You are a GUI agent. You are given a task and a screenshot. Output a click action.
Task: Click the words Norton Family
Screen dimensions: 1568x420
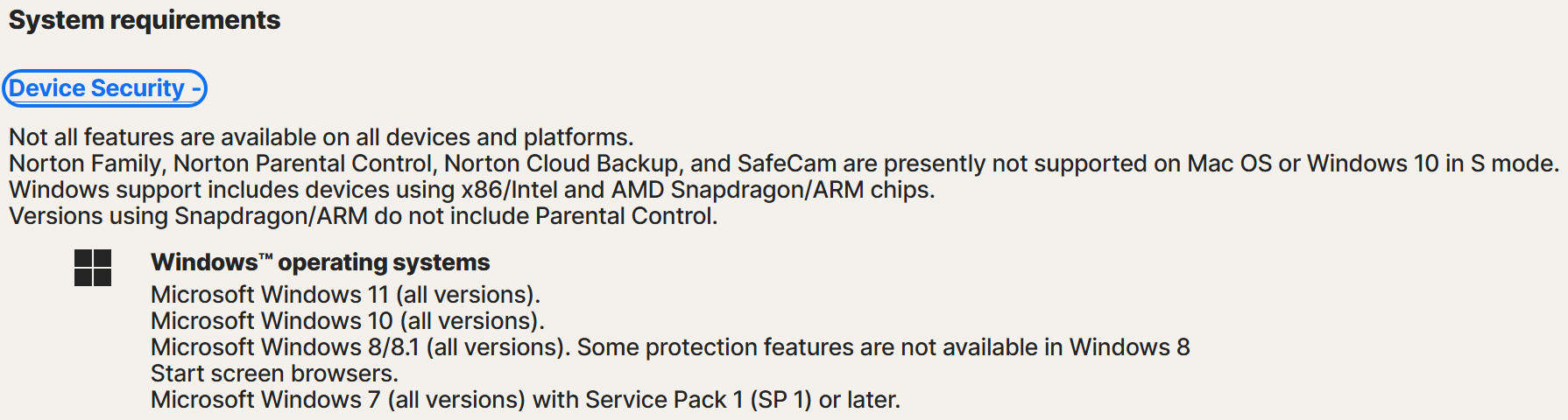click(x=85, y=164)
